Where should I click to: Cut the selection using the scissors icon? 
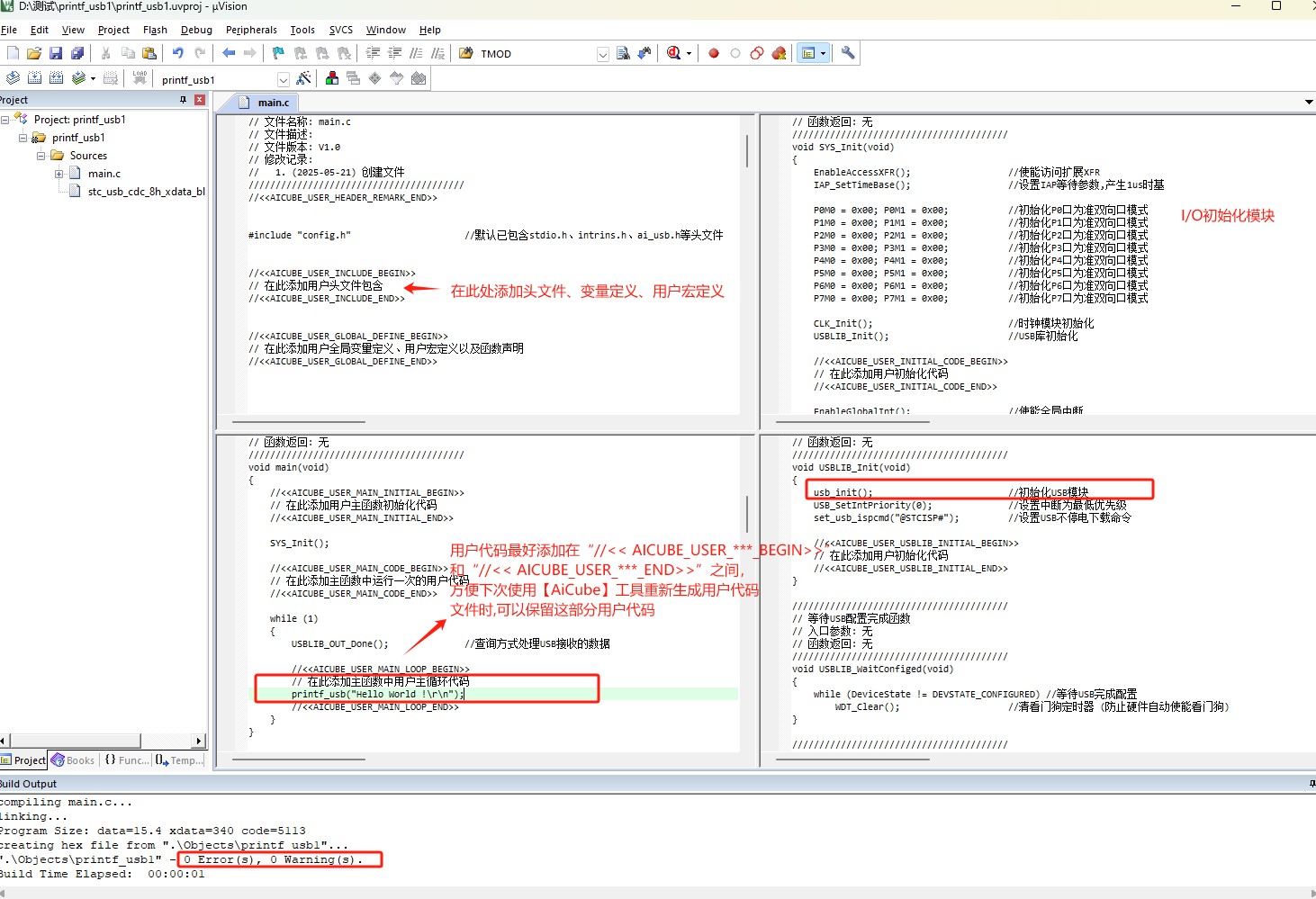point(106,53)
